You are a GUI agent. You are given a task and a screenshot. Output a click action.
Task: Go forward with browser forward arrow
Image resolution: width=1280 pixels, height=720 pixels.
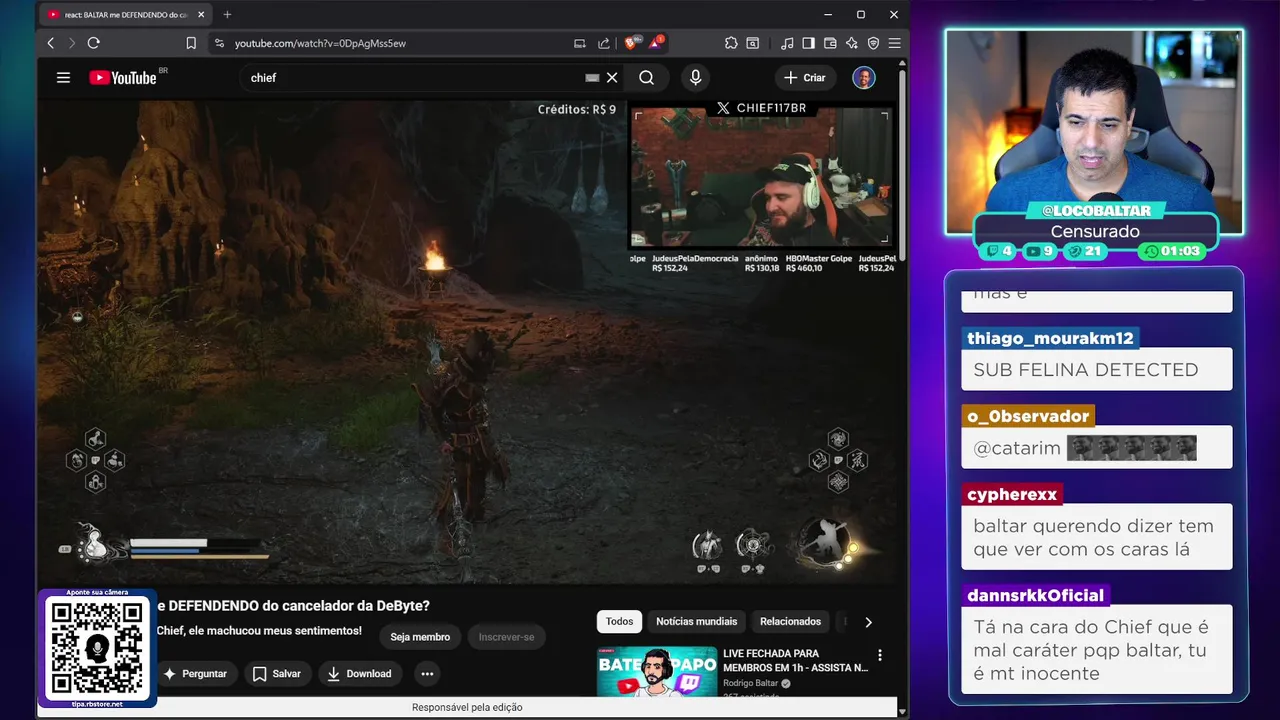[72, 43]
